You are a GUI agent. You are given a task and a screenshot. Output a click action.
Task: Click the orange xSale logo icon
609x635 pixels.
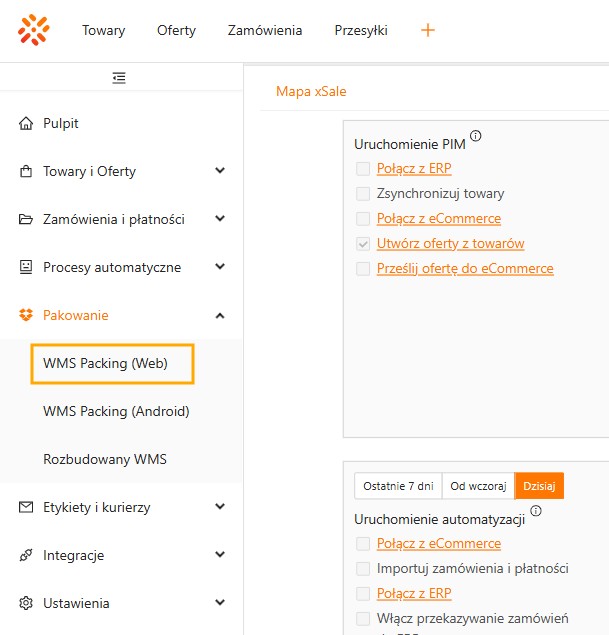(33, 30)
